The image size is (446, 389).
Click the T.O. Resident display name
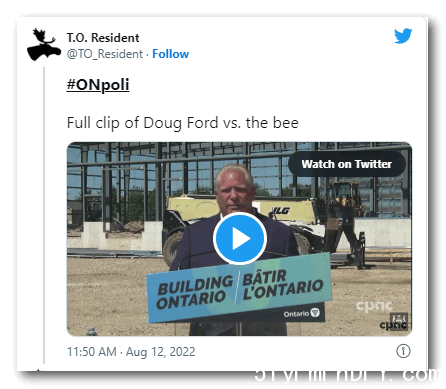tap(103, 38)
